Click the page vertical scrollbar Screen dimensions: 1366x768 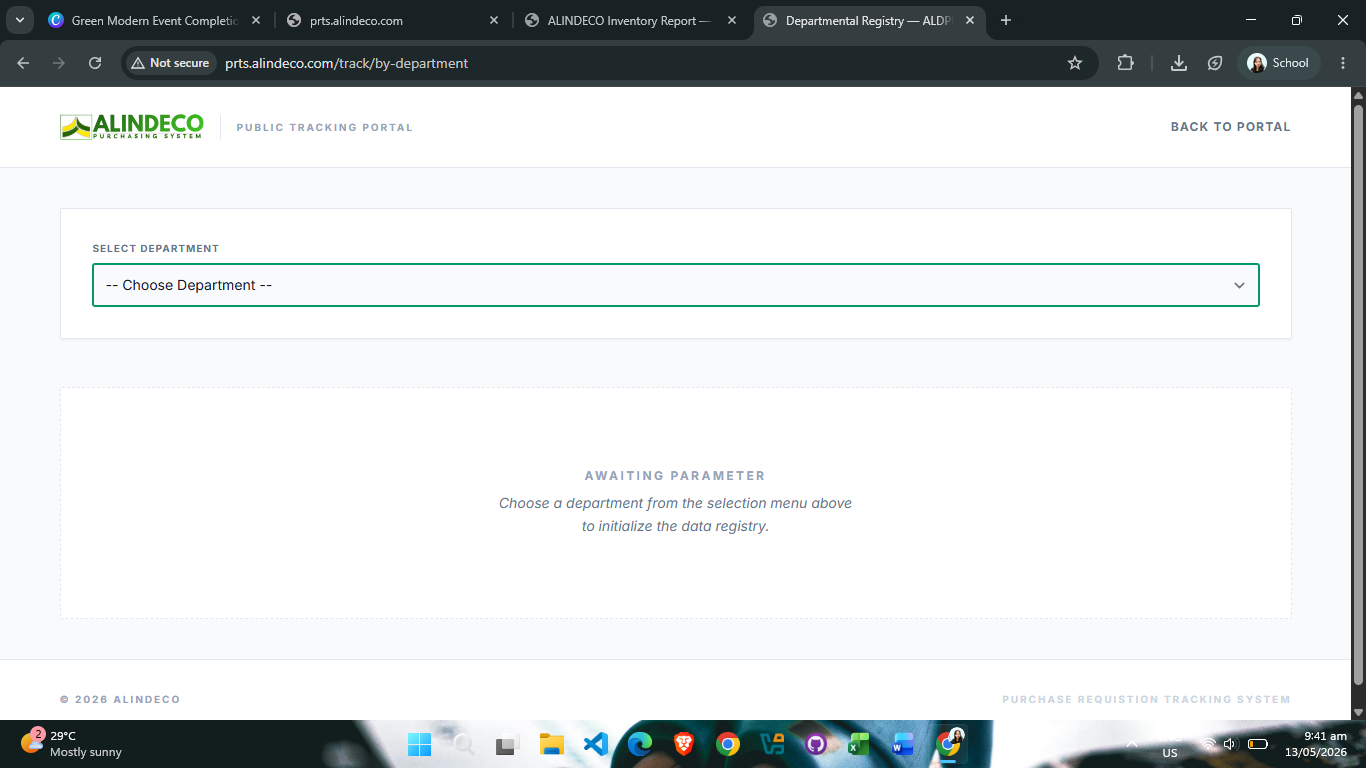(x=1358, y=390)
